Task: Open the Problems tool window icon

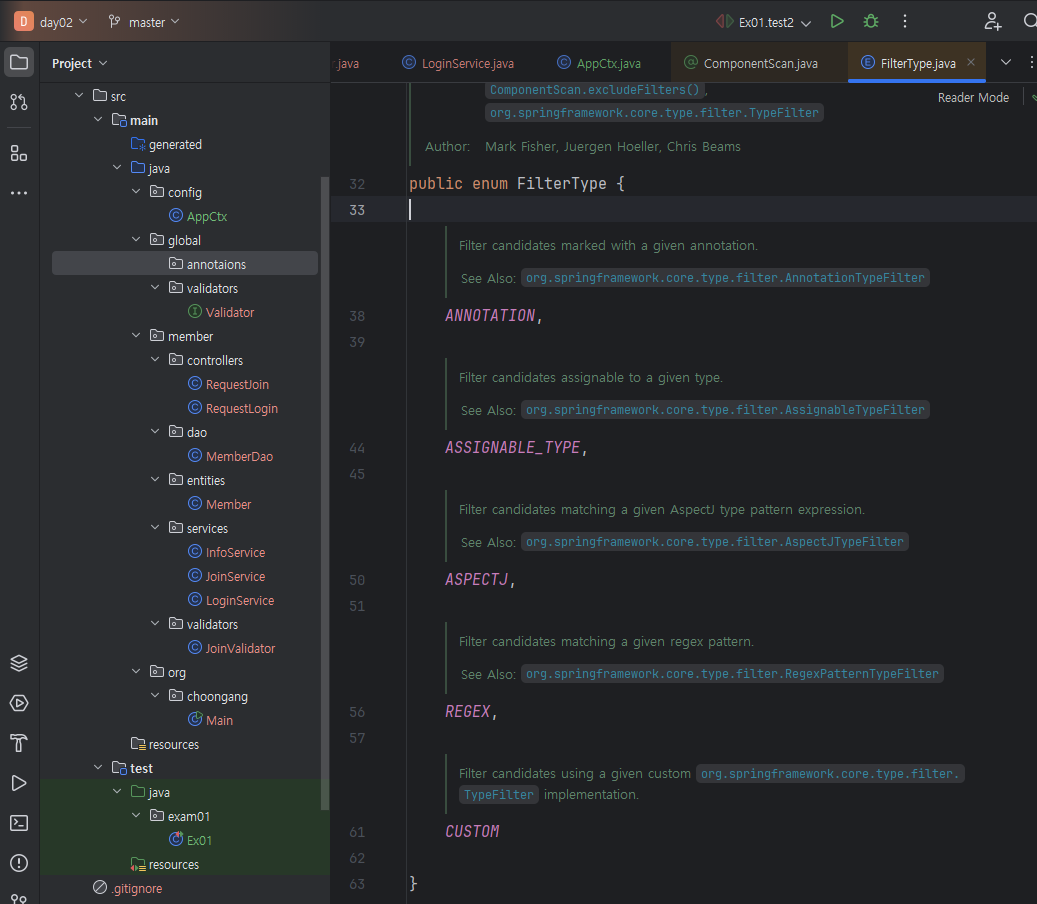Action: 19,863
